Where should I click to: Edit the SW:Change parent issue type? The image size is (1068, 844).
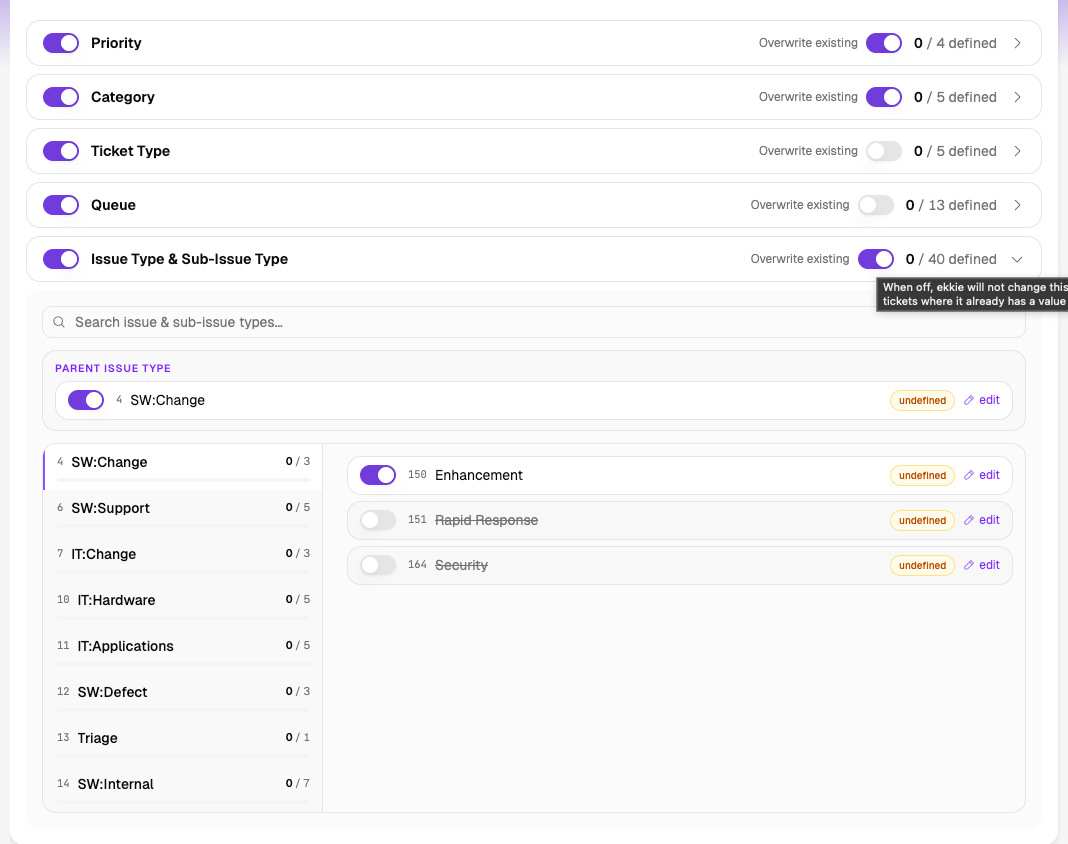tap(981, 400)
